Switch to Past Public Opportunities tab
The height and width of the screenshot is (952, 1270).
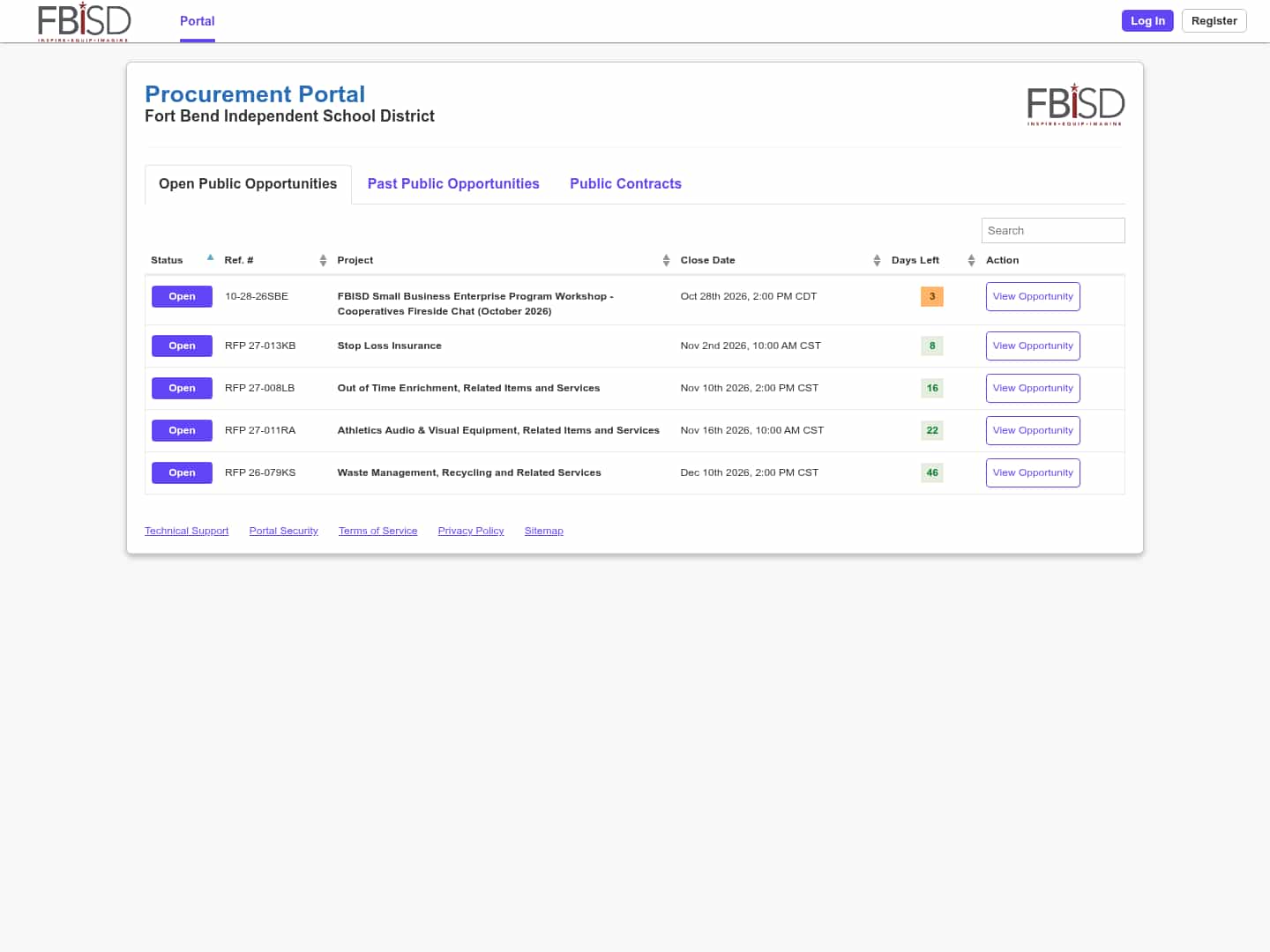pyautogui.click(x=453, y=183)
